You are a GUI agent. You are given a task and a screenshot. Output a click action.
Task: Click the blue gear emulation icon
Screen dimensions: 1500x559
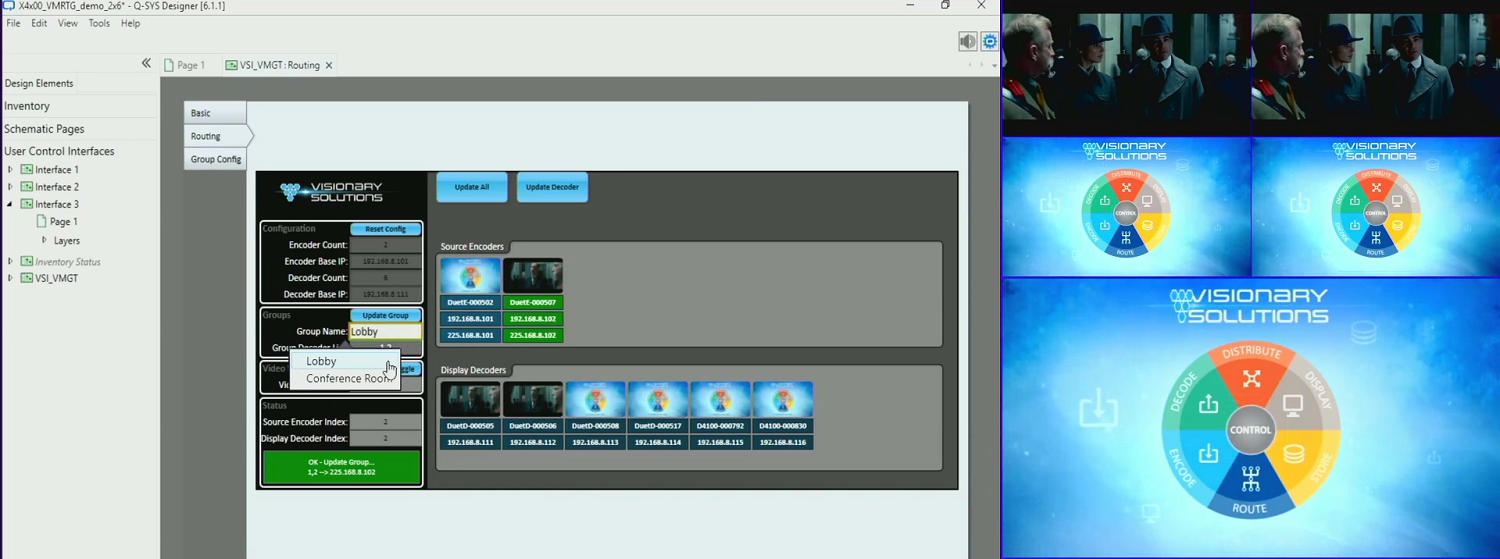click(x=989, y=41)
